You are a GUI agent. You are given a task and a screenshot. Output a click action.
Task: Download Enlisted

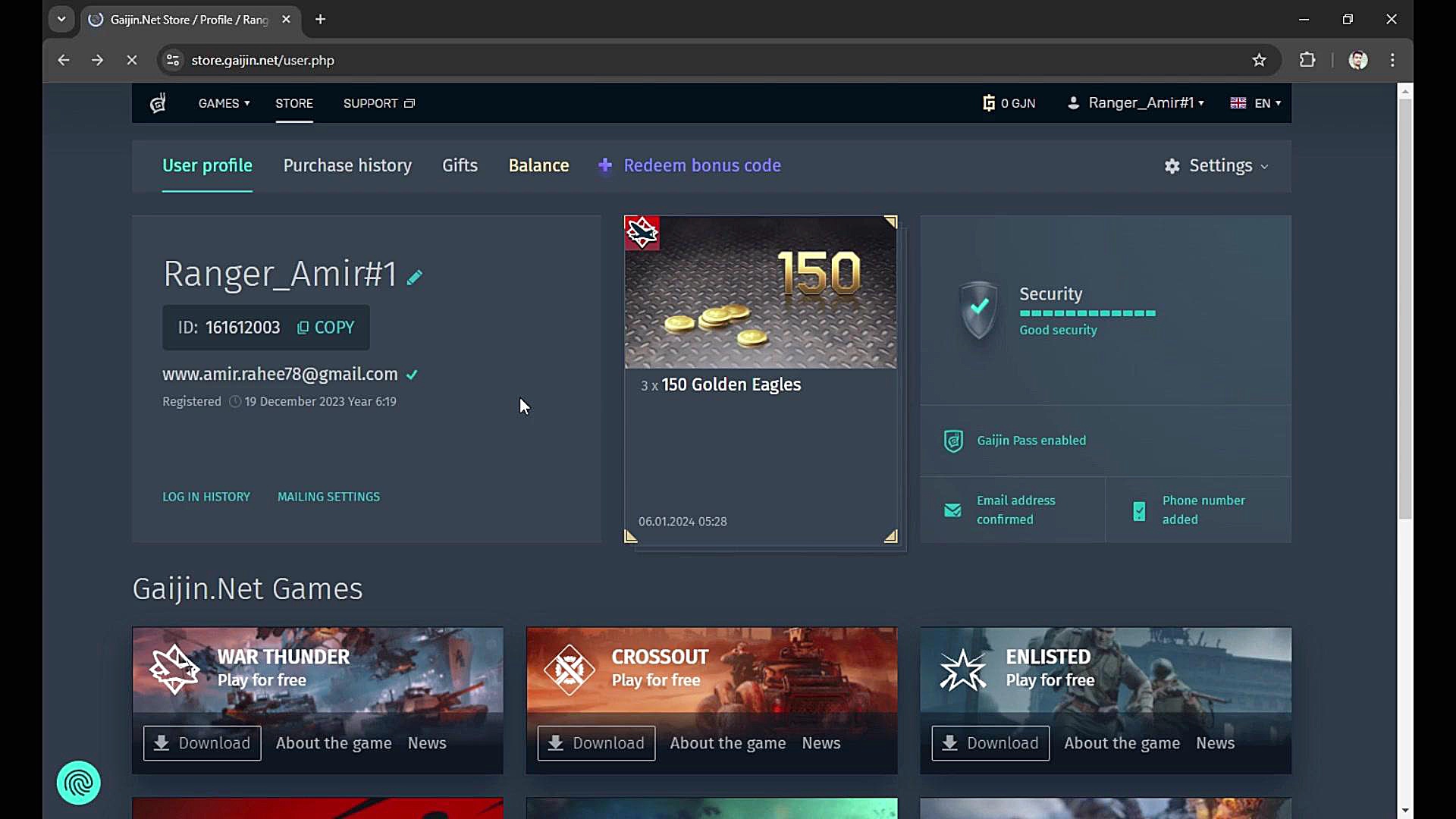point(990,743)
